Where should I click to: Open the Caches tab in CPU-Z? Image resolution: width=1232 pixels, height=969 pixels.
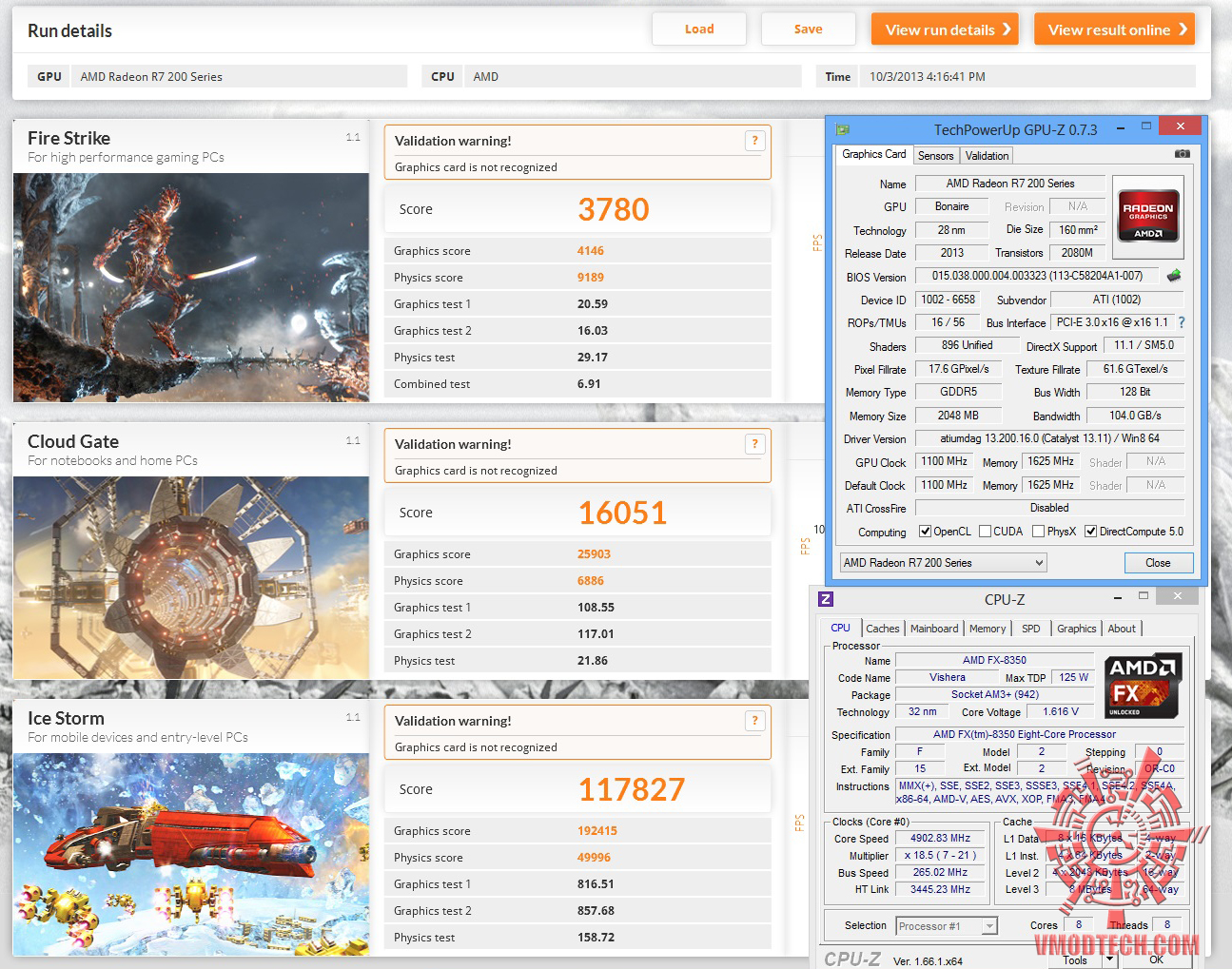point(882,629)
